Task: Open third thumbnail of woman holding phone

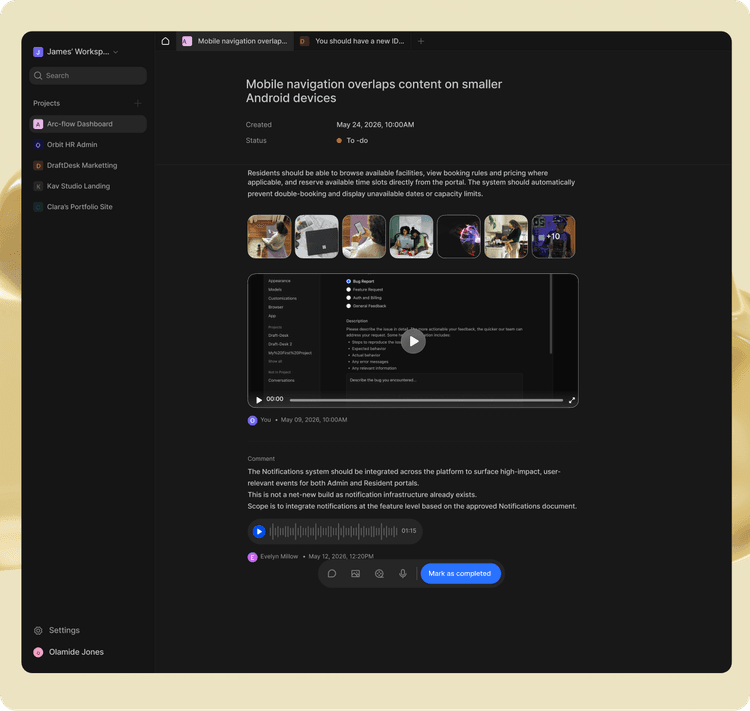Action: click(x=364, y=236)
